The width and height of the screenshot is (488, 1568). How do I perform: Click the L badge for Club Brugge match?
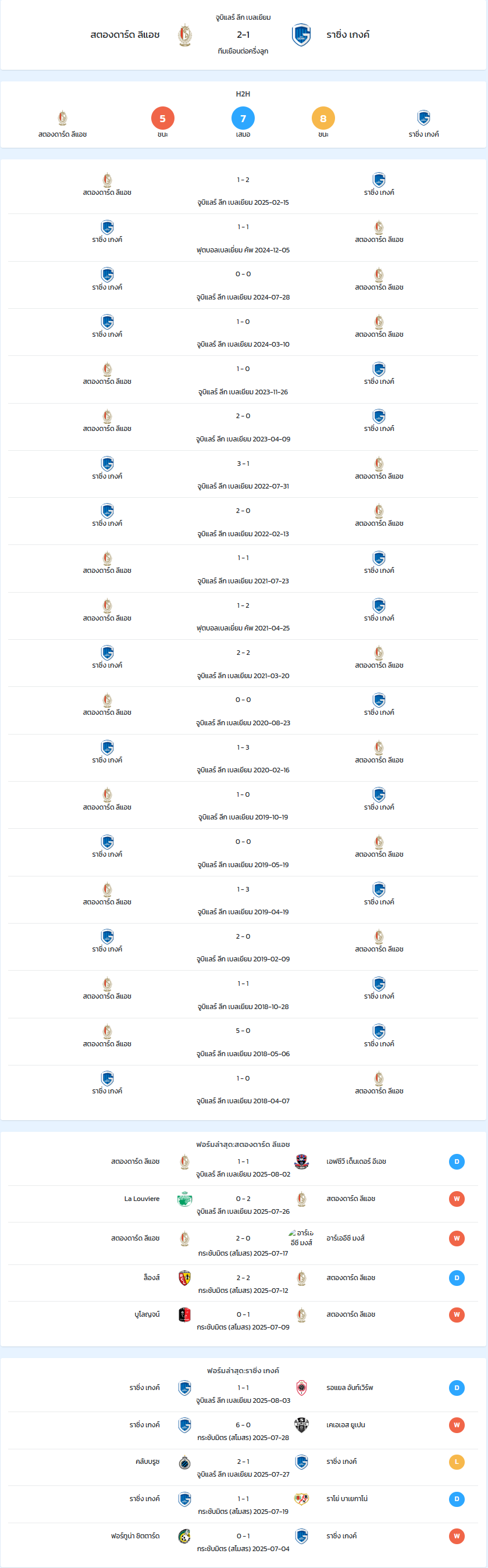click(457, 1462)
